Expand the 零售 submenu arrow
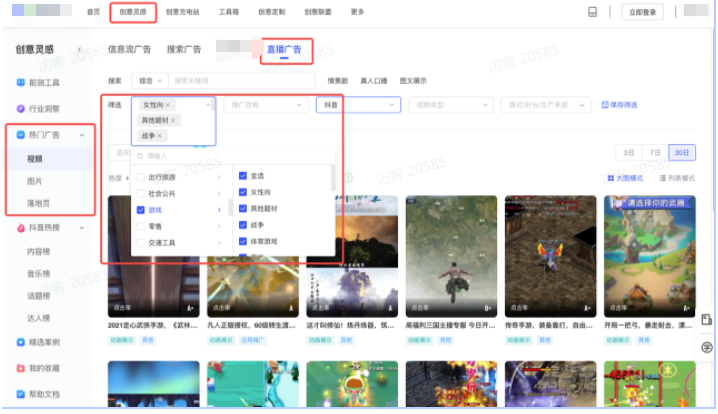 (x=219, y=226)
